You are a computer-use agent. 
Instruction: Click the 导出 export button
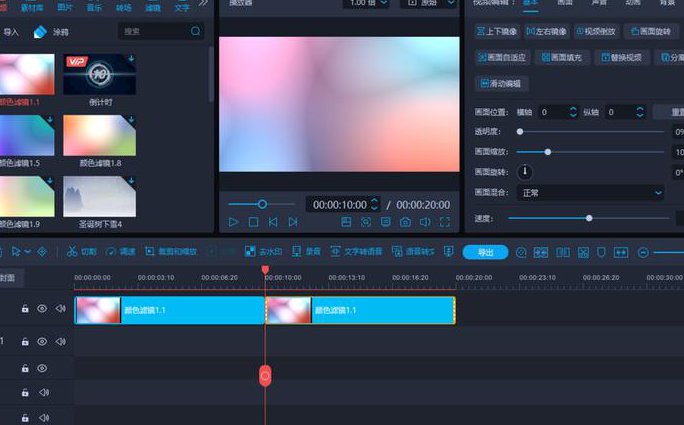[x=486, y=252]
